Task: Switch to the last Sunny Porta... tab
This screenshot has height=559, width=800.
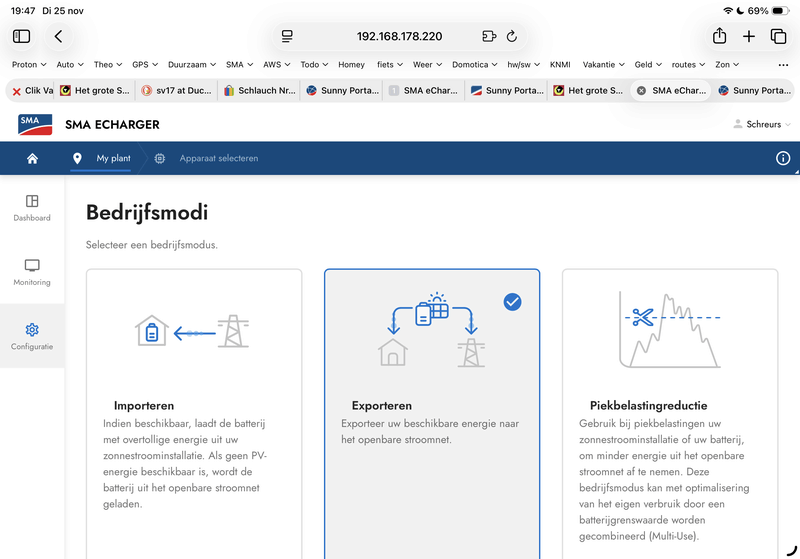Action: tap(755, 91)
